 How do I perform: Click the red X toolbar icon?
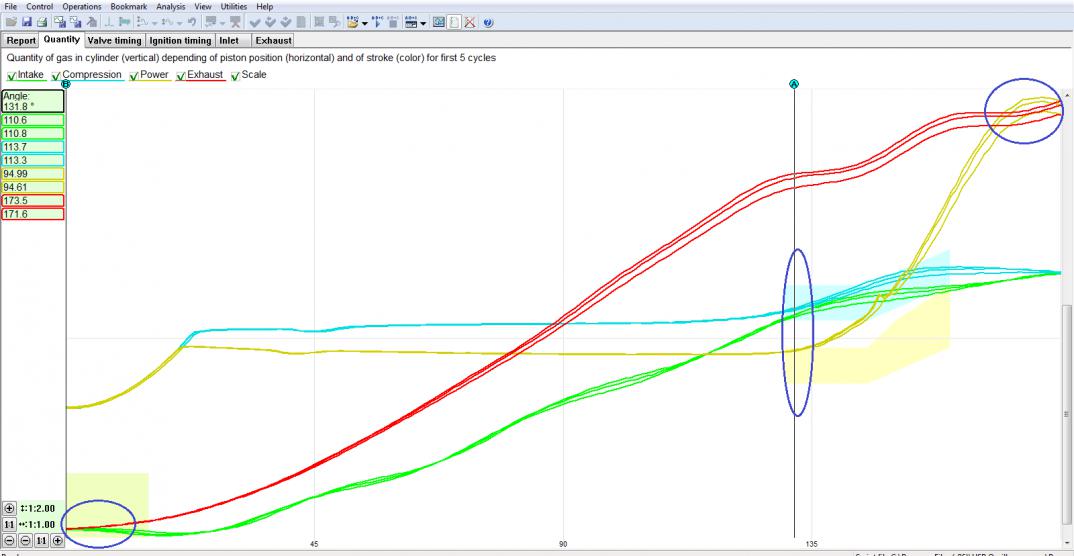[x=469, y=21]
